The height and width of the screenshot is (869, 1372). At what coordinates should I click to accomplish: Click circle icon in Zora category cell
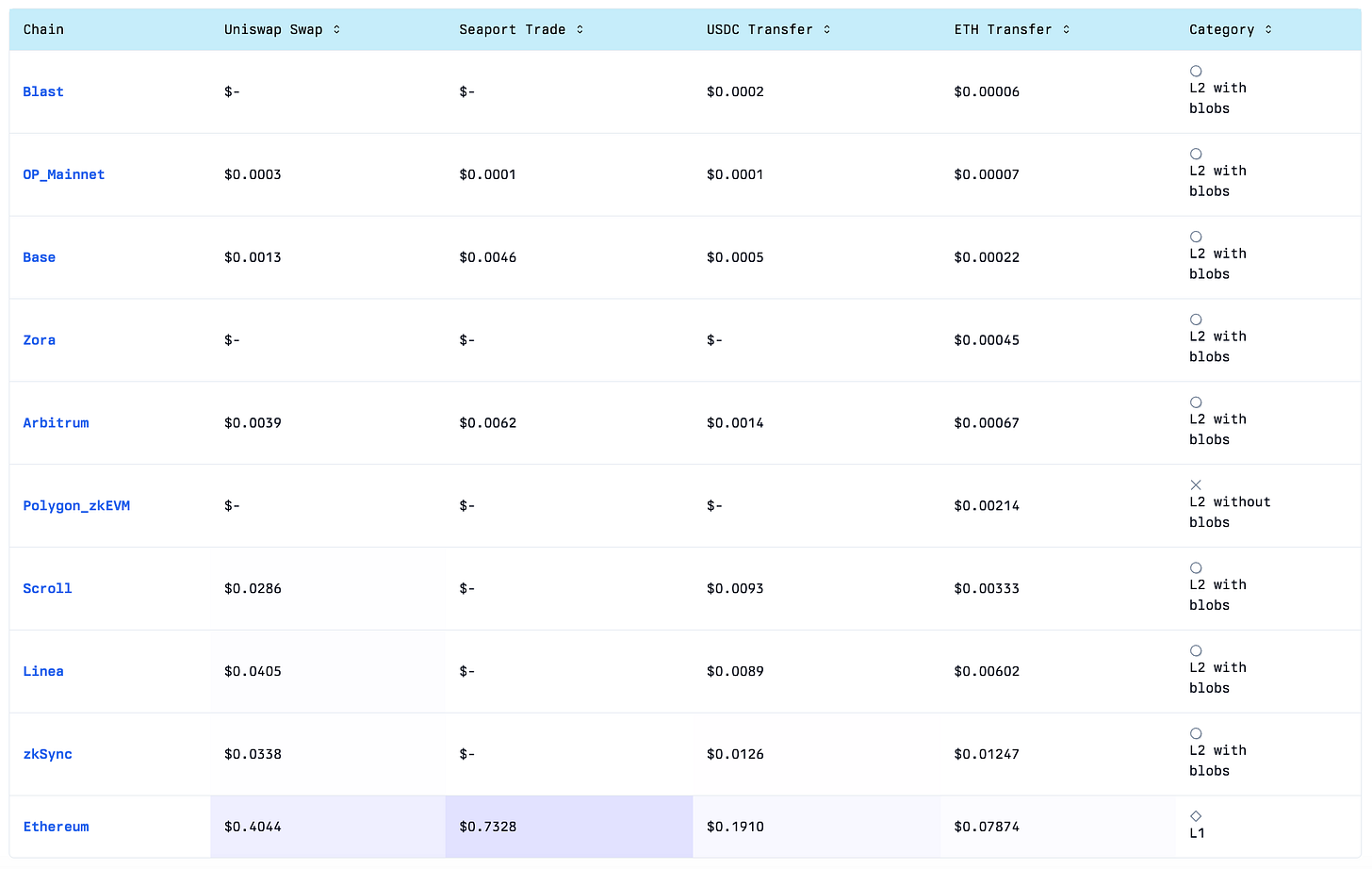pos(1196,320)
